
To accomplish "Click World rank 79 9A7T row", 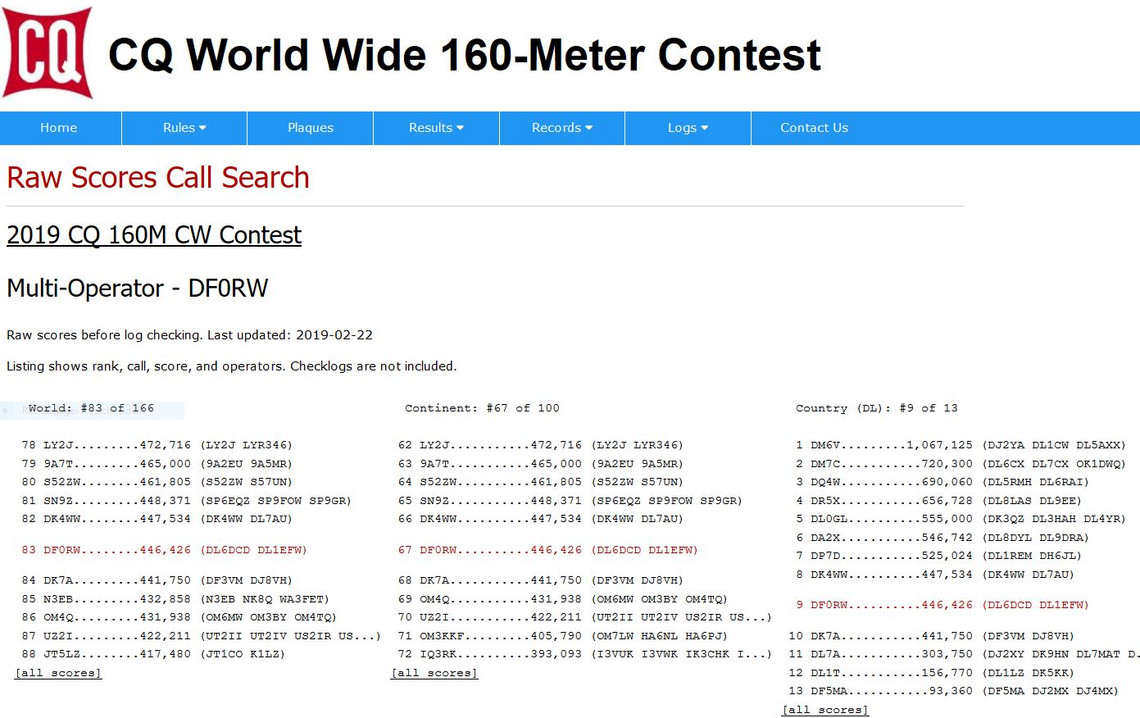I will [157, 464].
